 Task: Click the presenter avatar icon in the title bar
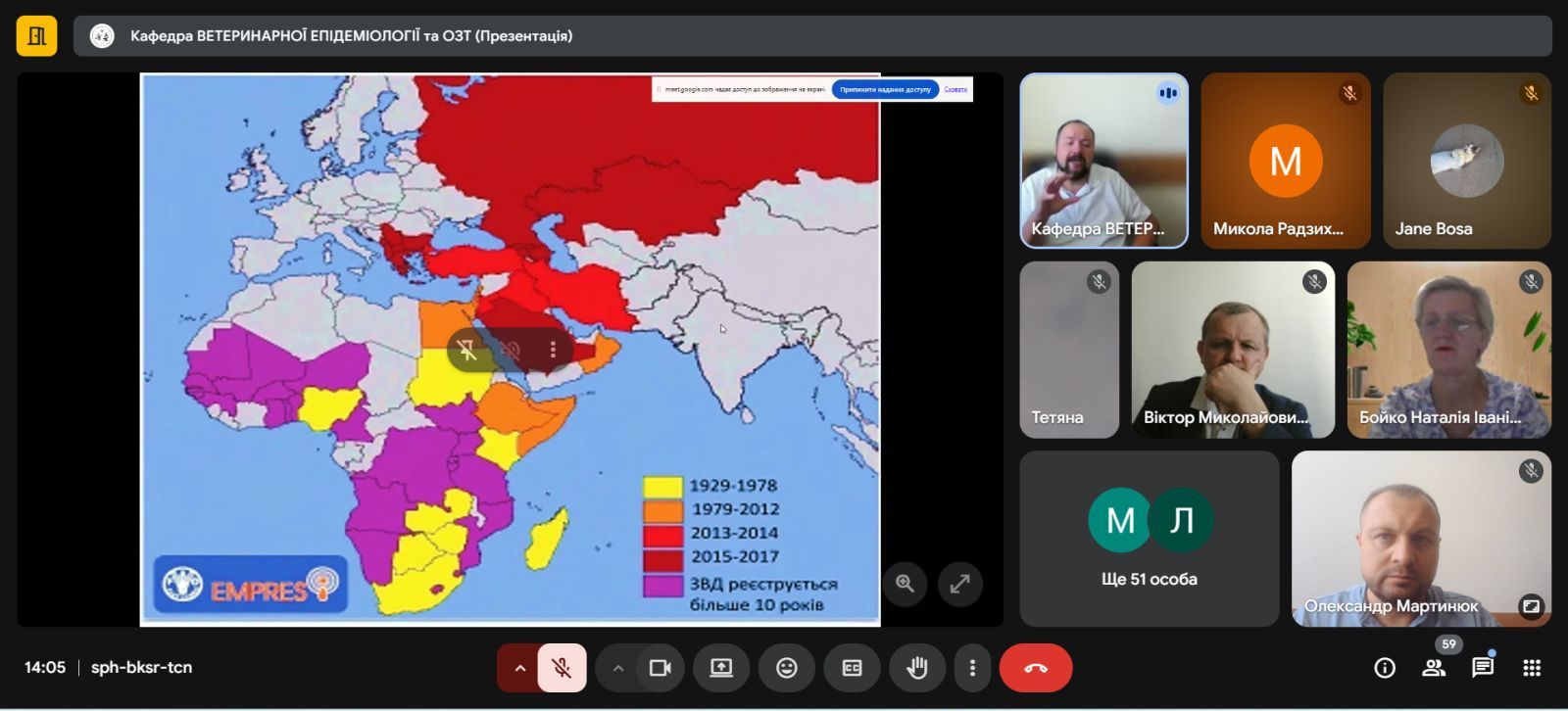click(102, 36)
